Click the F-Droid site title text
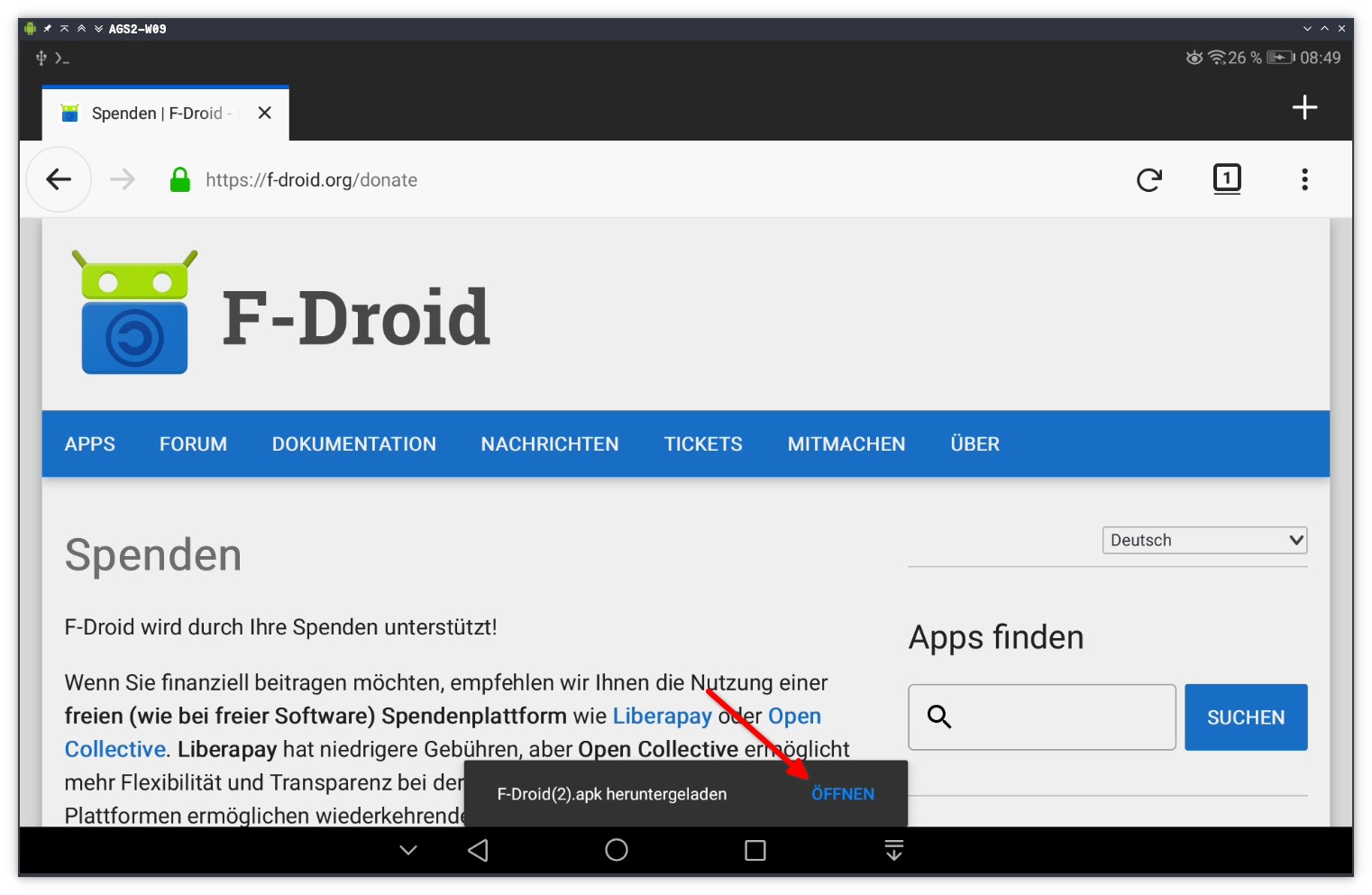Image resolution: width=1372 pixels, height=895 pixels. [x=356, y=316]
